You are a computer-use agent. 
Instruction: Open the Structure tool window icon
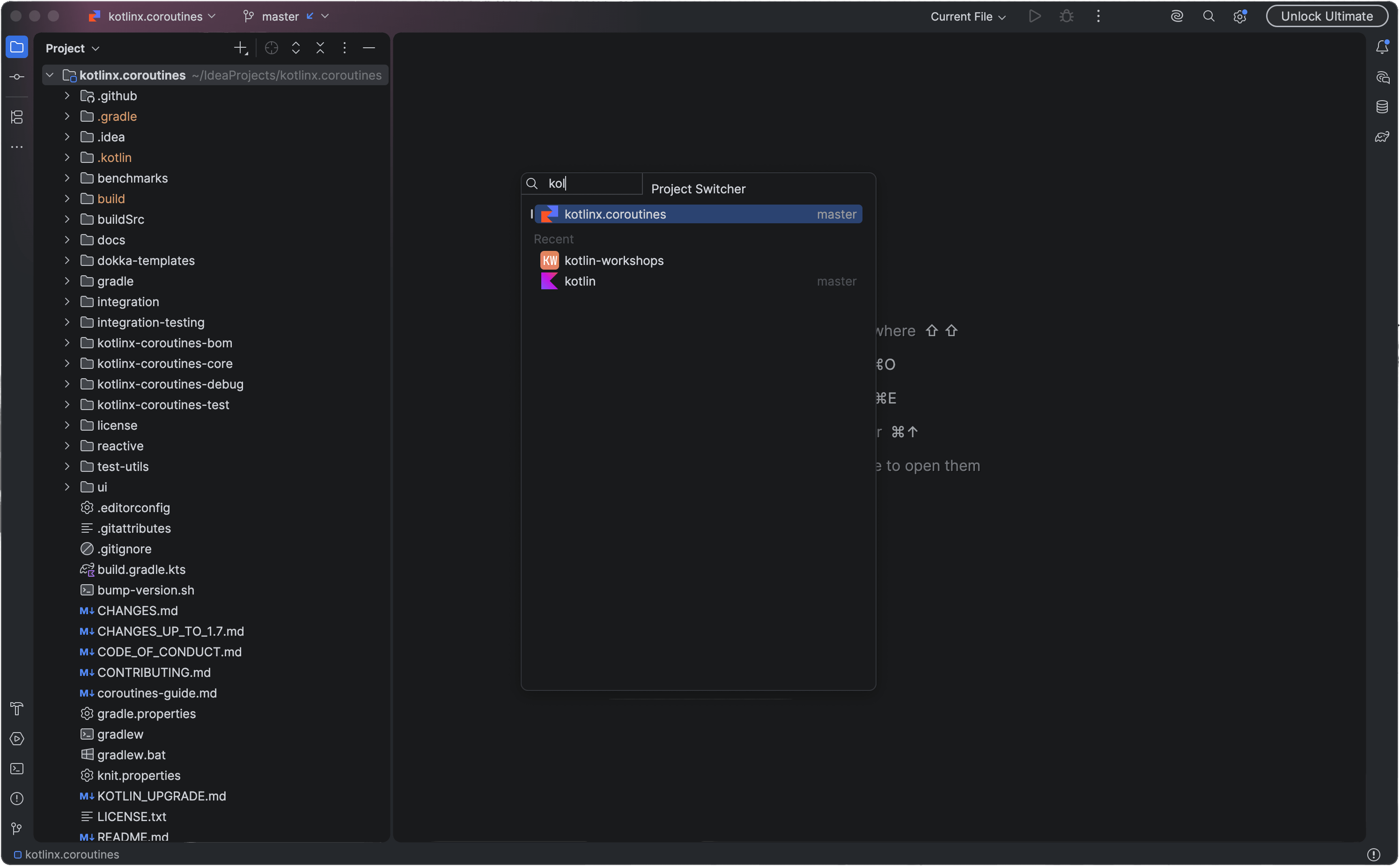(x=16, y=117)
